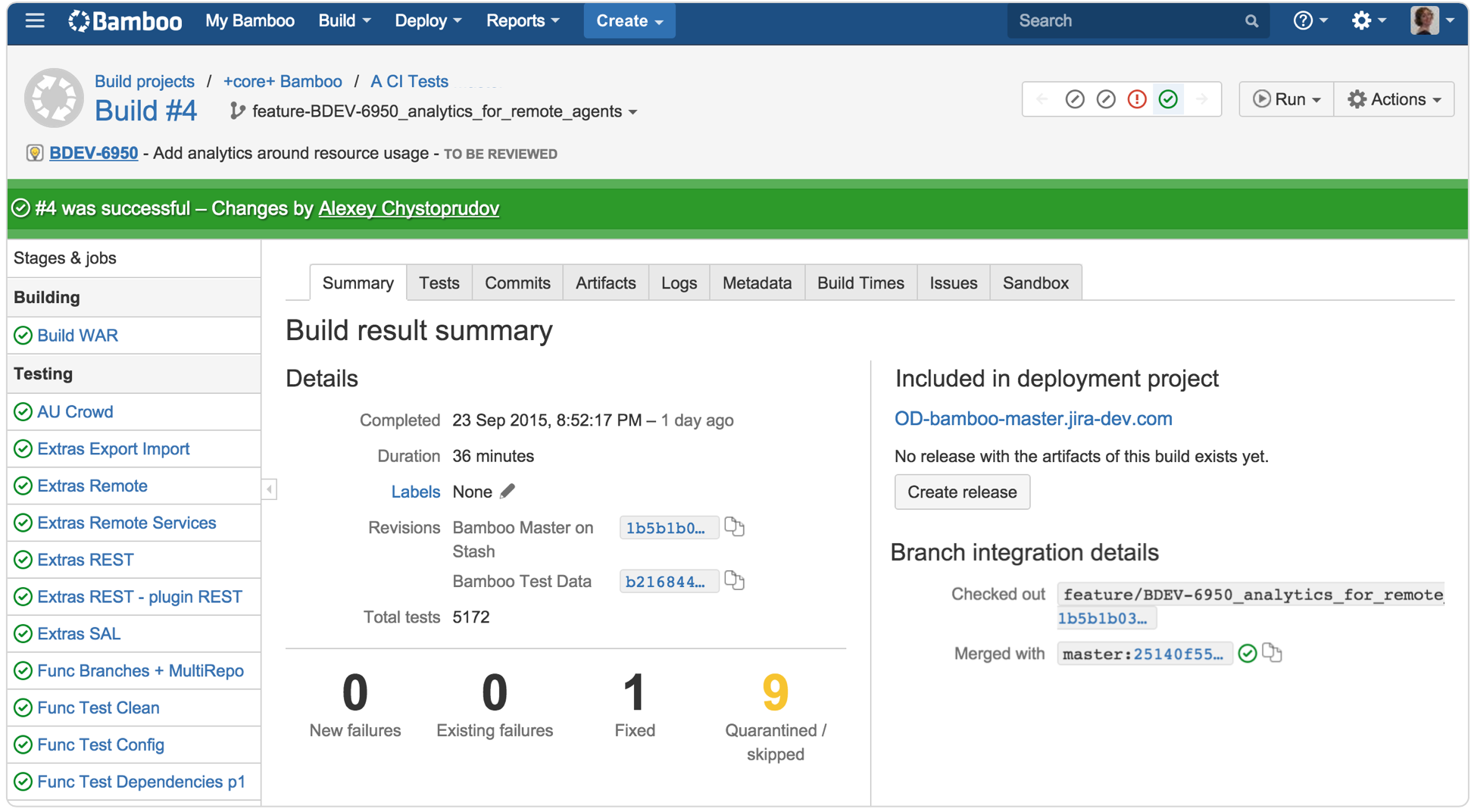Switch to the Sandbox tab

point(1035,283)
